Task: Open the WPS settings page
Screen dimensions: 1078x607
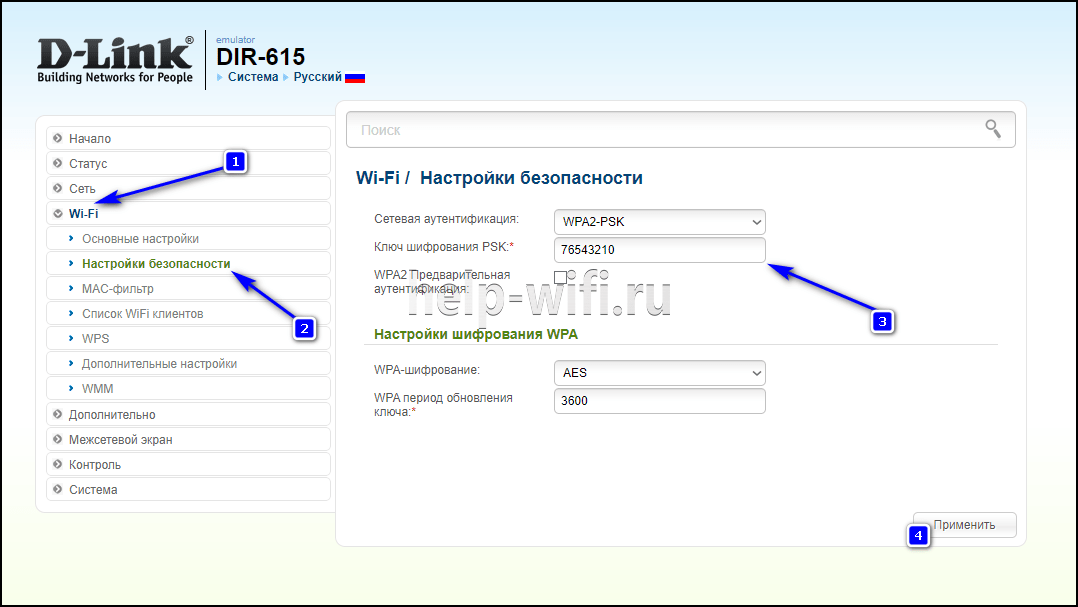Action: (188, 338)
